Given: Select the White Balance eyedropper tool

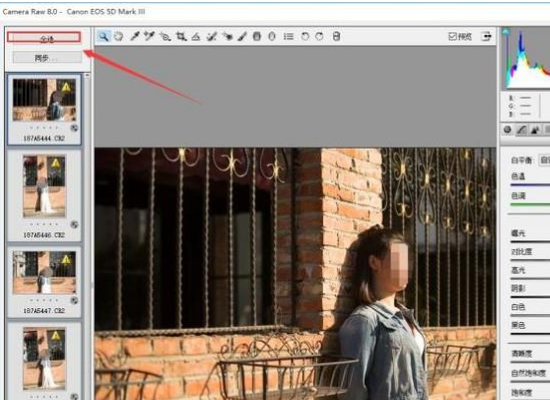Looking at the screenshot, I should point(135,36).
